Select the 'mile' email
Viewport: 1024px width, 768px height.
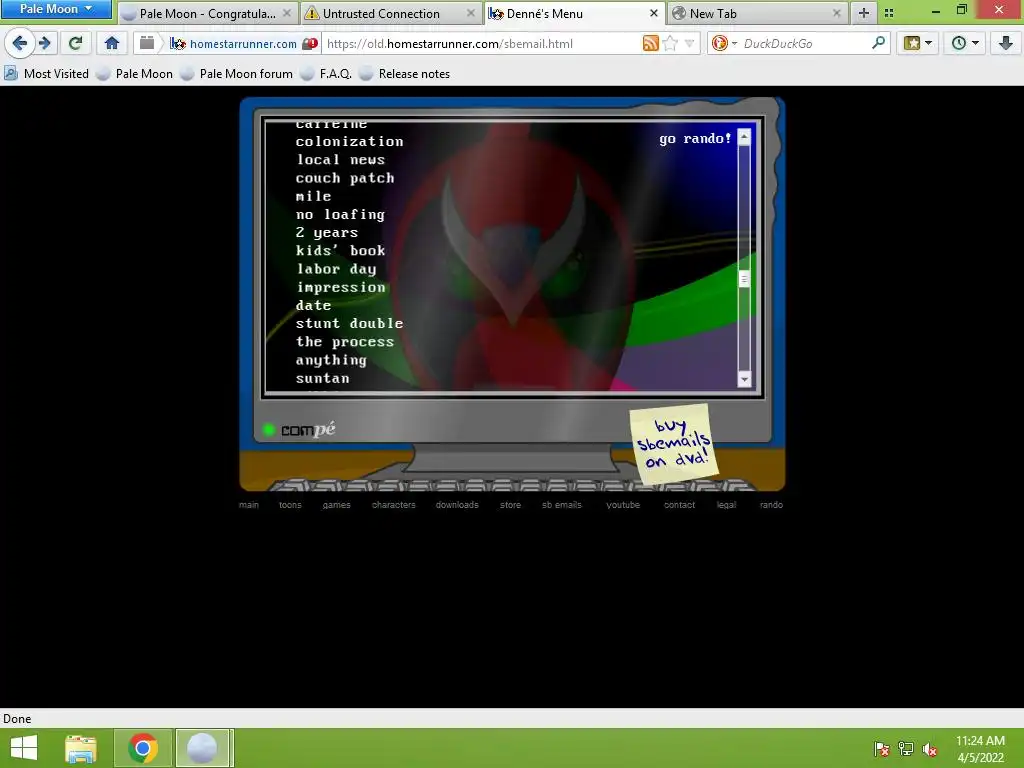313,197
